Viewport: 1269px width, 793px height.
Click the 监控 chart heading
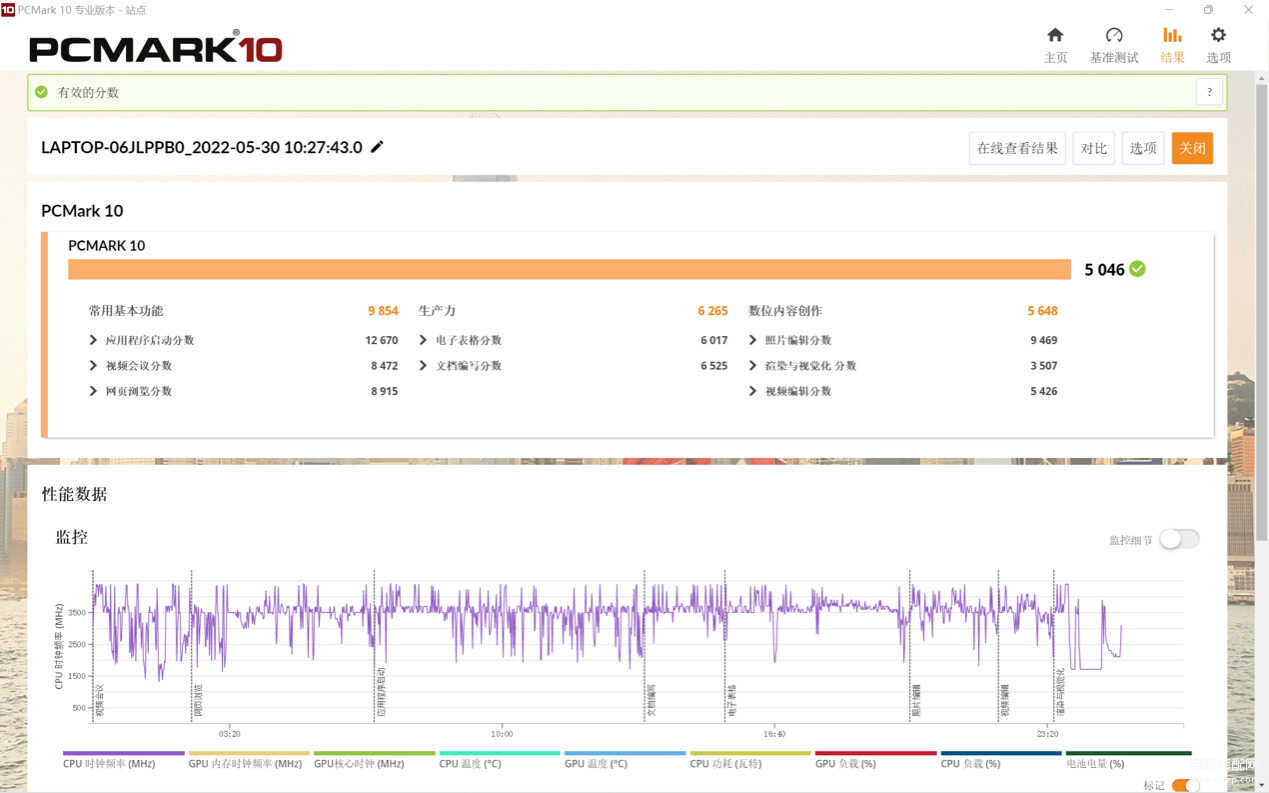72,537
